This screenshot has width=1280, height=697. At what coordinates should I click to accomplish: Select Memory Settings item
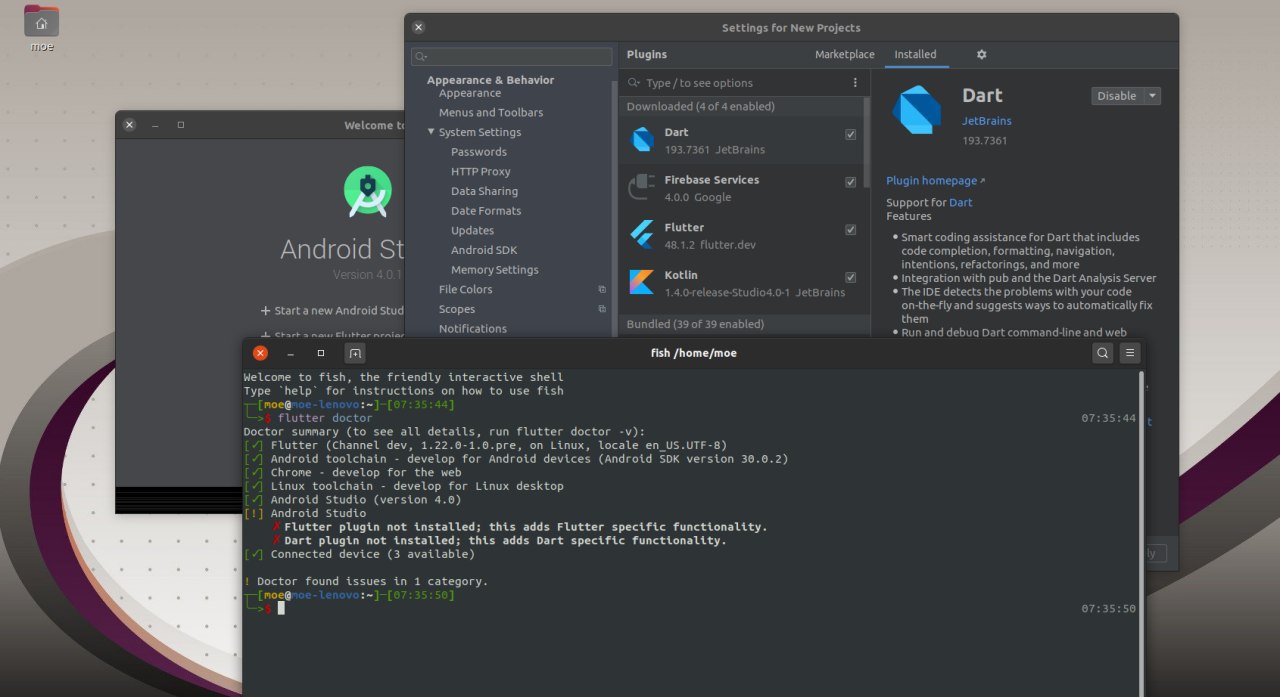pos(495,270)
